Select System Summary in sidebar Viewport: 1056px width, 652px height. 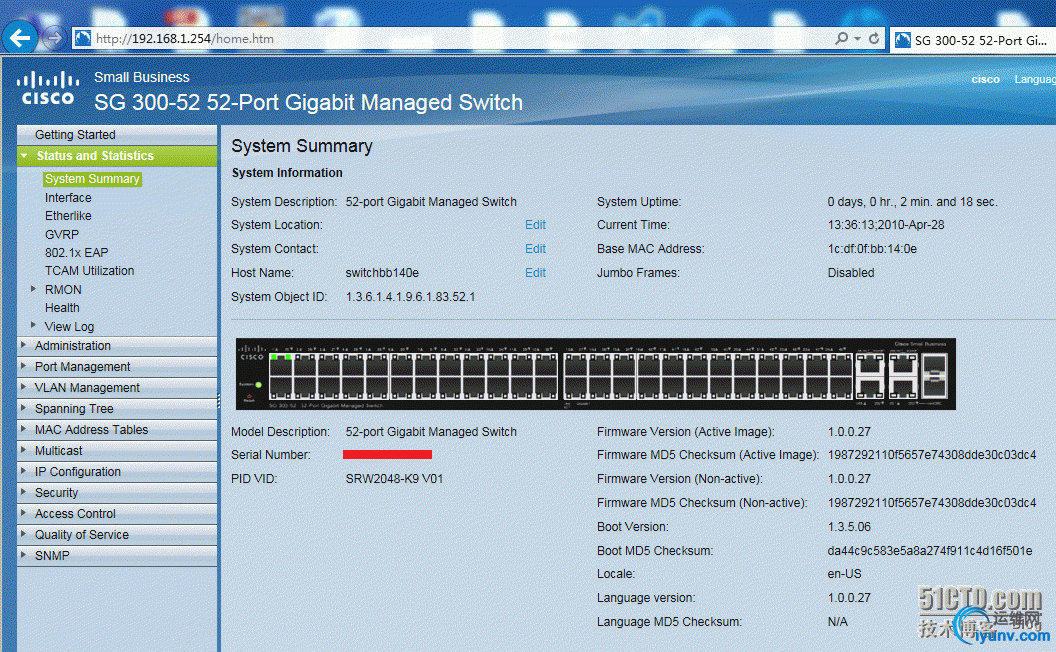pos(92,178)
